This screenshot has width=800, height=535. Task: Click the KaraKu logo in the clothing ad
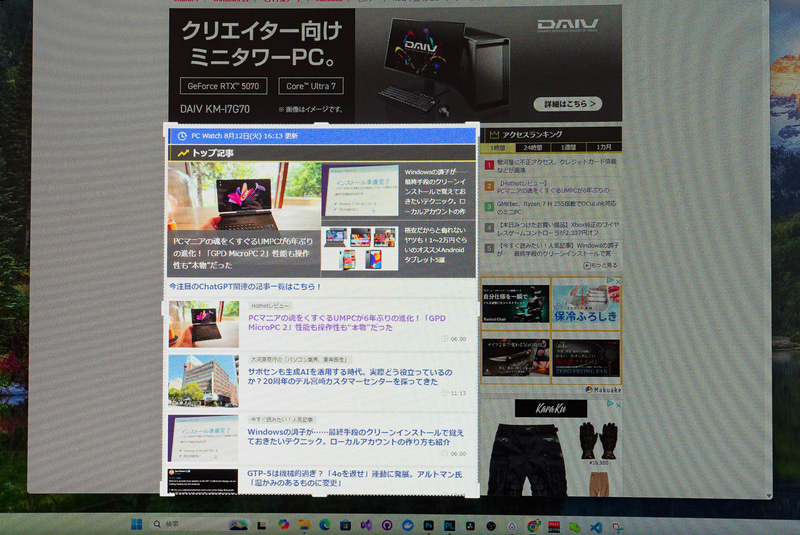tap(551, 409)
